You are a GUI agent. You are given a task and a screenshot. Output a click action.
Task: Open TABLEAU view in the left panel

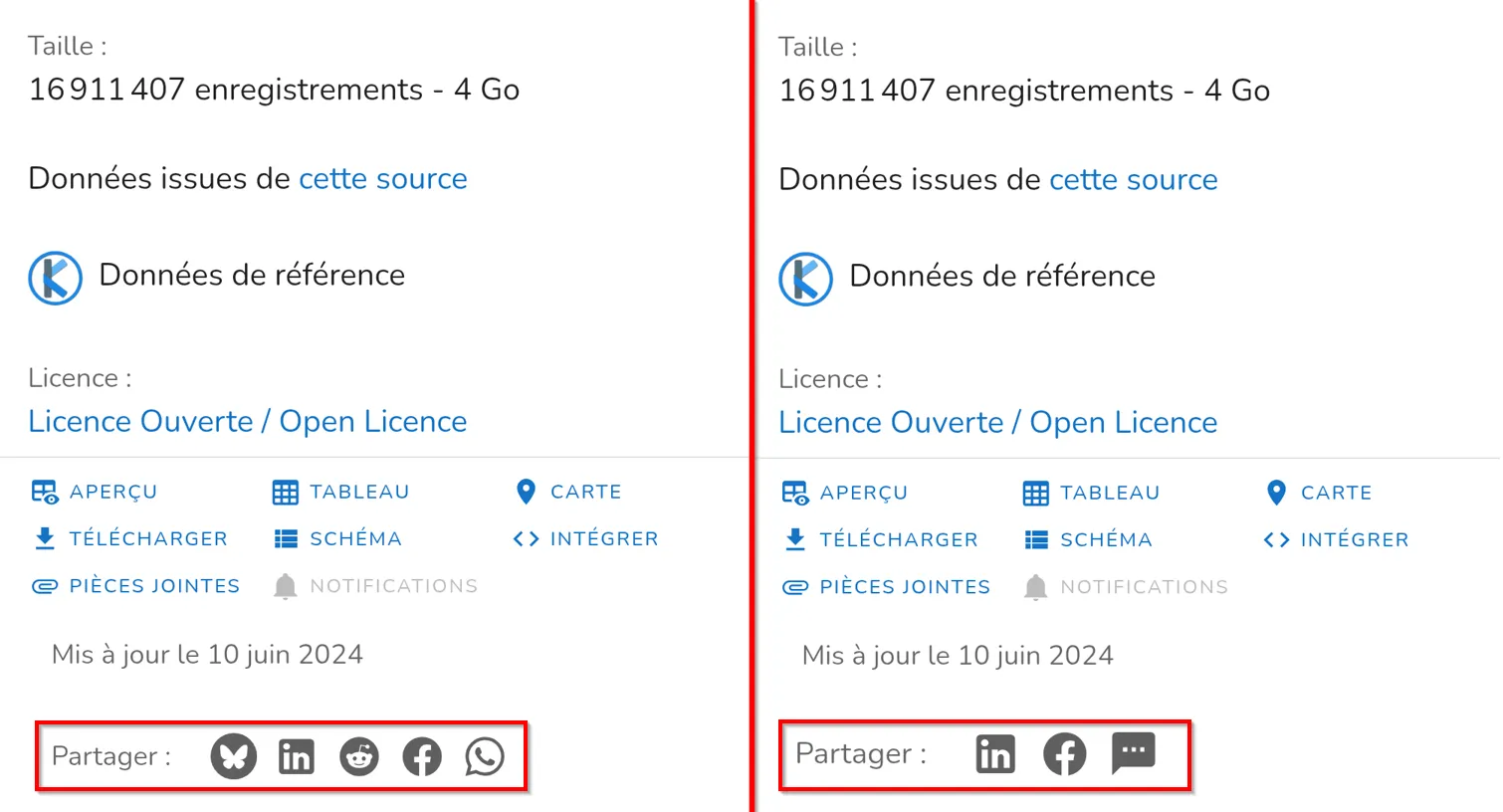tap(340, 492)
